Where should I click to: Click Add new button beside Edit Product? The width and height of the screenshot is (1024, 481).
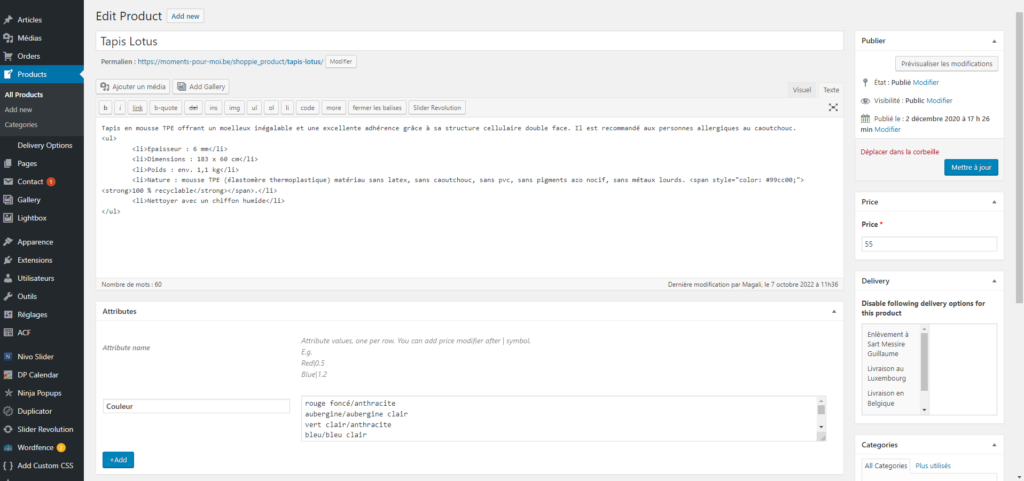coord(185,16)
